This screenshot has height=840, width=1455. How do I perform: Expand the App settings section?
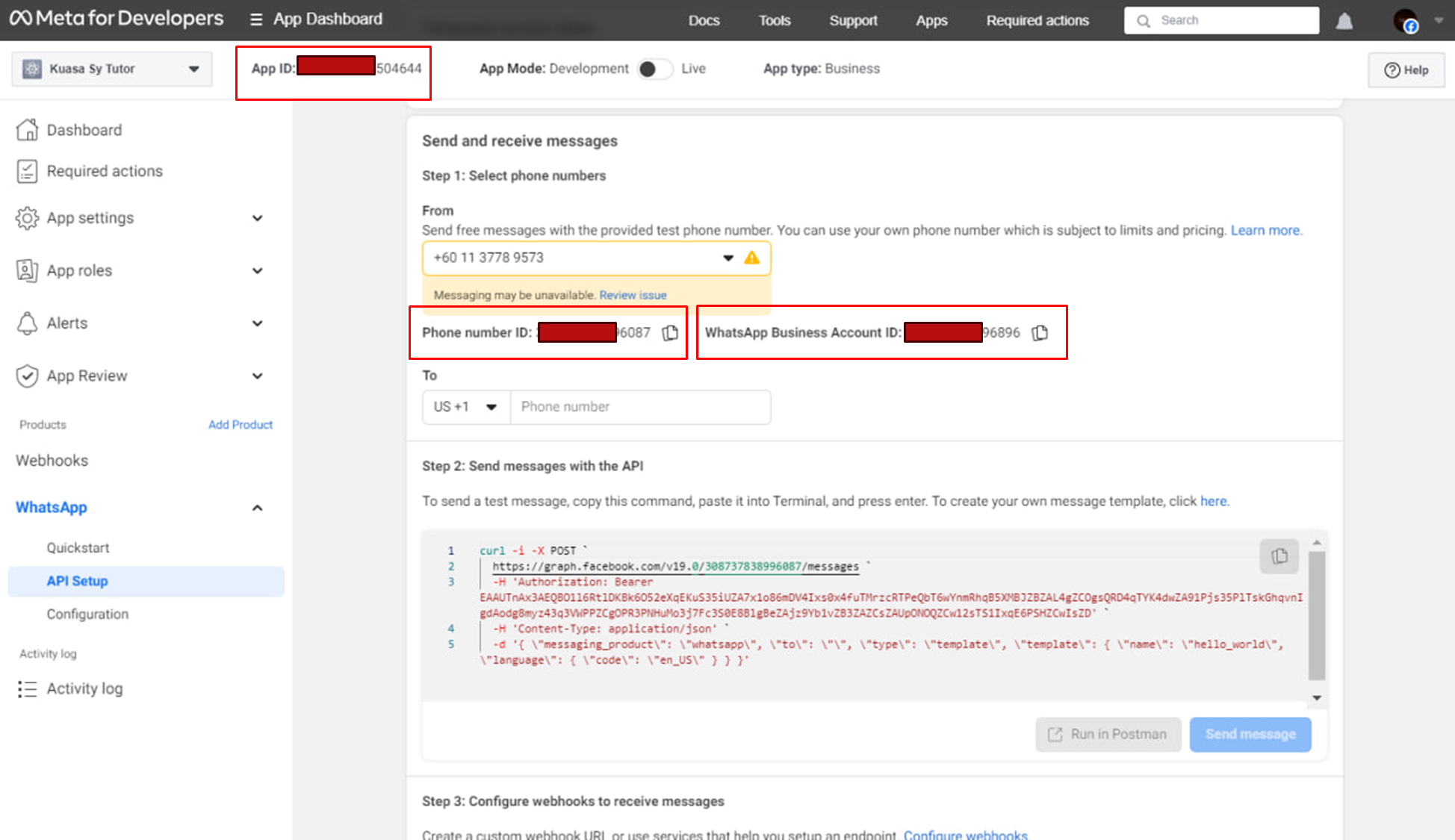click(x=257, y=218)
